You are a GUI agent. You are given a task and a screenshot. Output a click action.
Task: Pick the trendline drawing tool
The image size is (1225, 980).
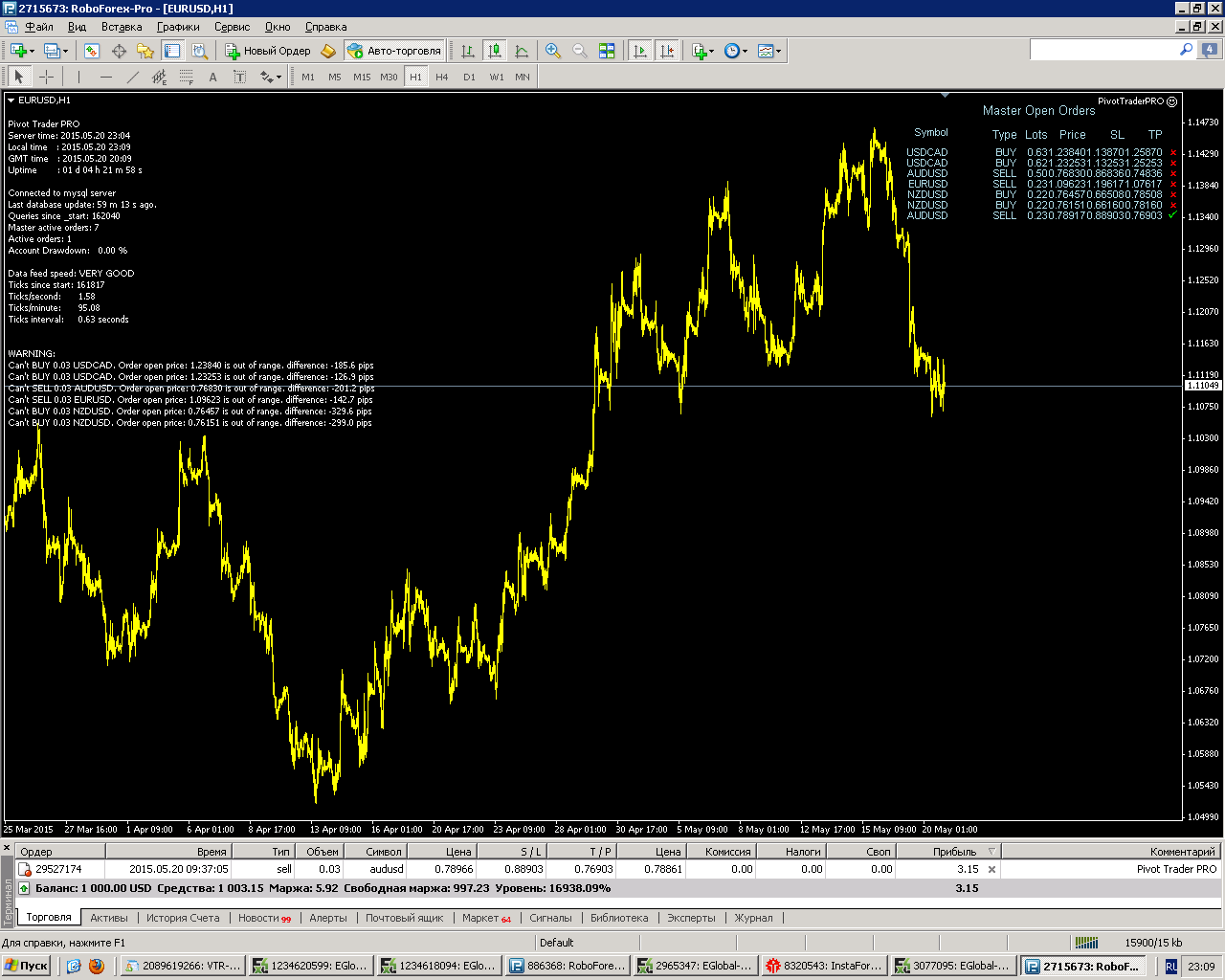[x=133, y=77]
